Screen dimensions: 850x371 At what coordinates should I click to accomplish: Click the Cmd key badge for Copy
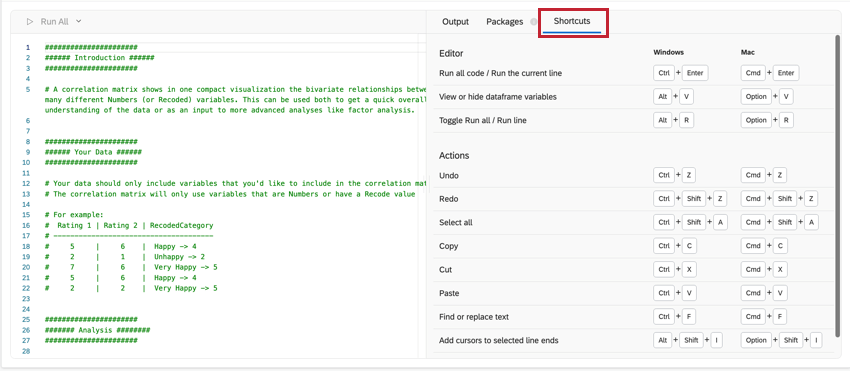point(753,246)
